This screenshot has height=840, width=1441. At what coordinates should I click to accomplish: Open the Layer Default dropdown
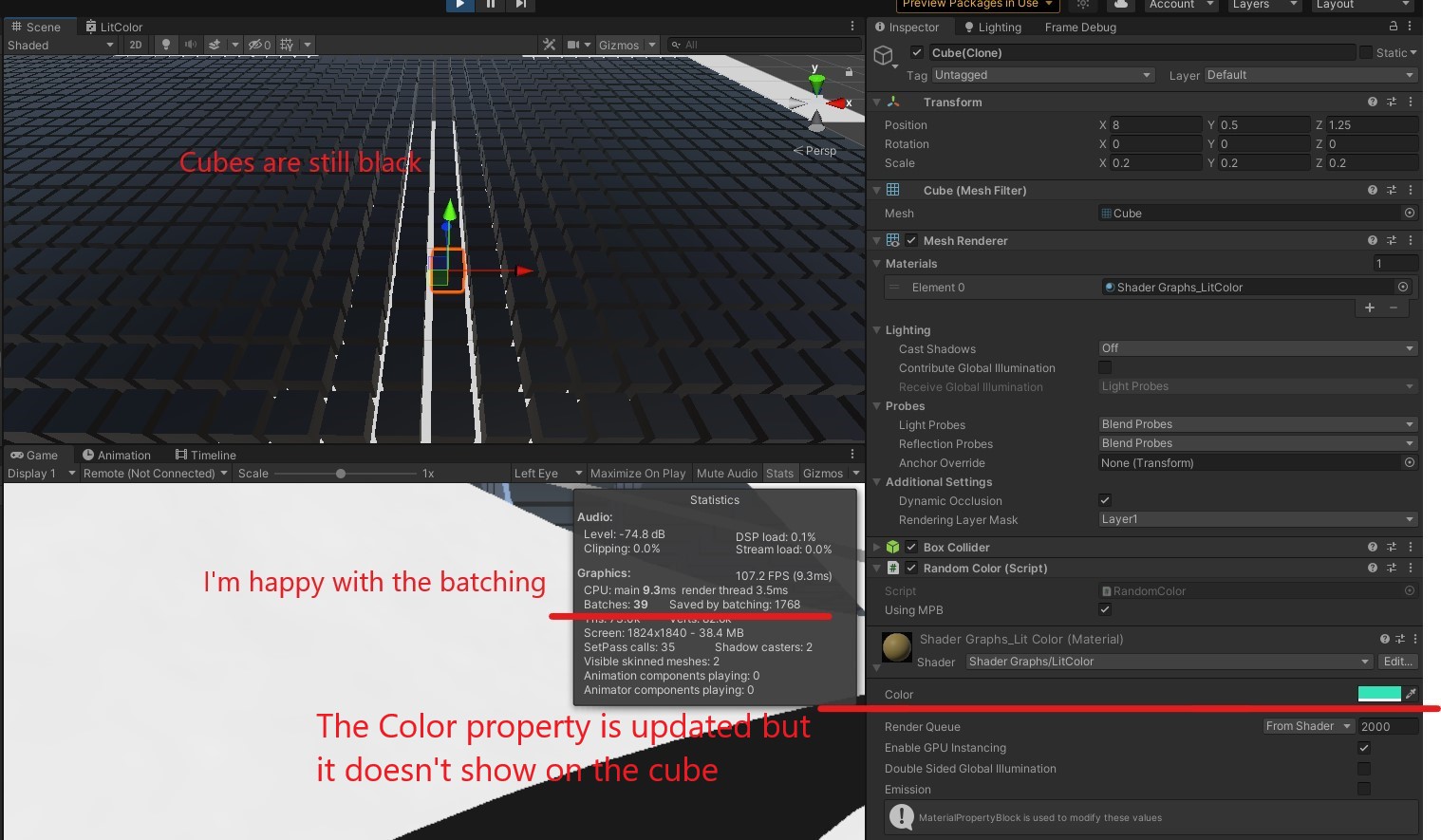point(1308,75)
